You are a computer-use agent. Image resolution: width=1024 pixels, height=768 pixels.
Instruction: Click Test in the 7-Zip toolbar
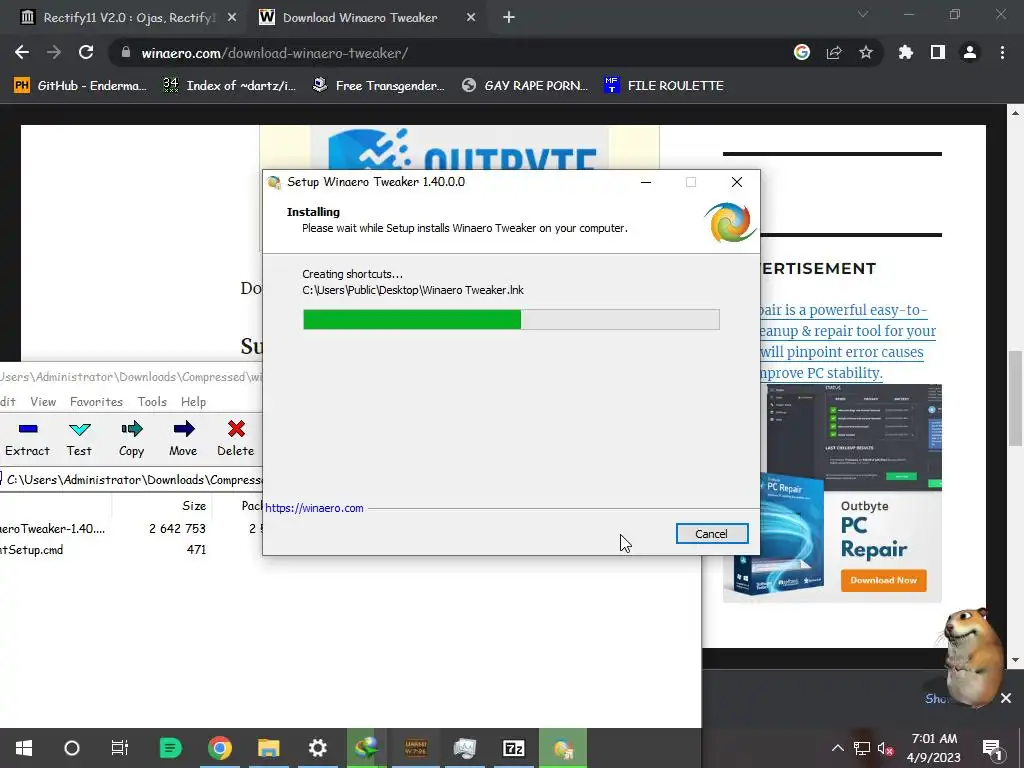[x=79, y=438]
